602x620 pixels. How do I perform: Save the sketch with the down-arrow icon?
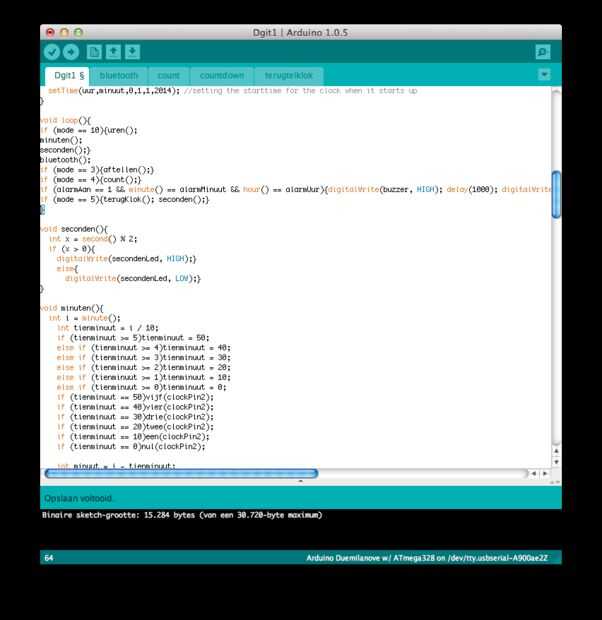pyautogui.click(x=133, y=52)
